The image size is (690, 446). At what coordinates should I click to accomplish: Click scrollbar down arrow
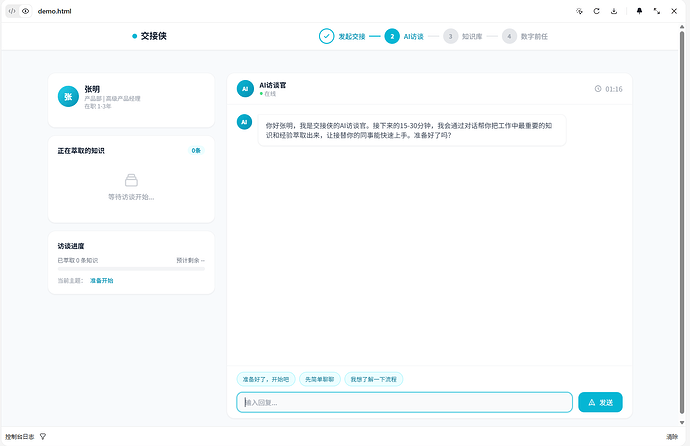tap(682, 423)
